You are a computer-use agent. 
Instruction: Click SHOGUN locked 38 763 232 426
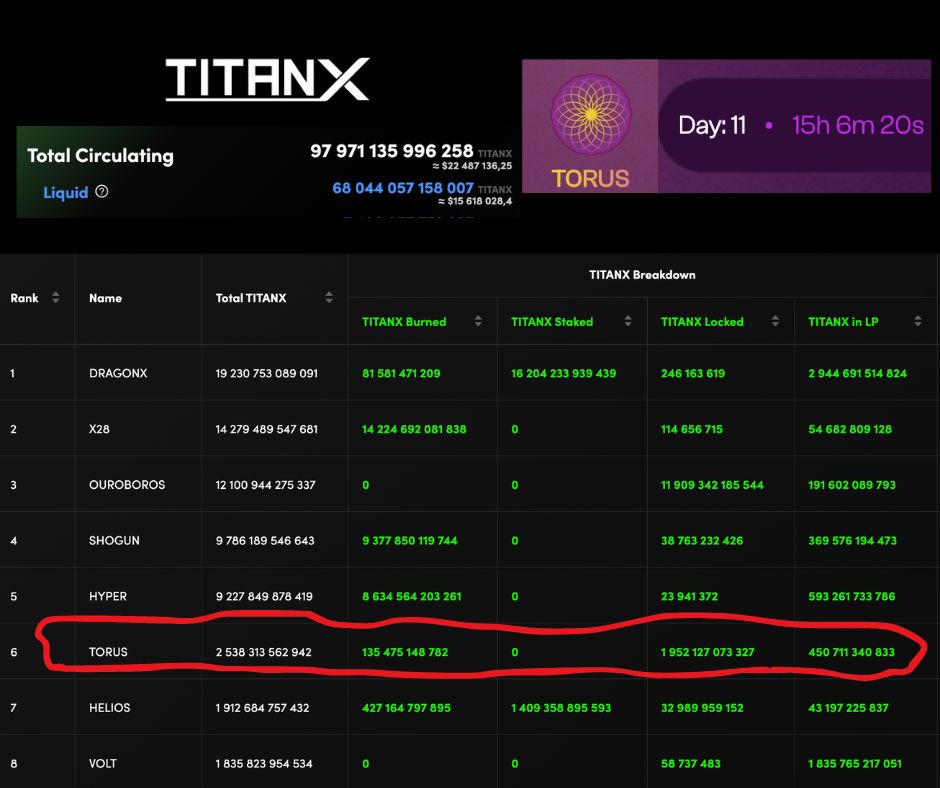[x=702, y=540]
